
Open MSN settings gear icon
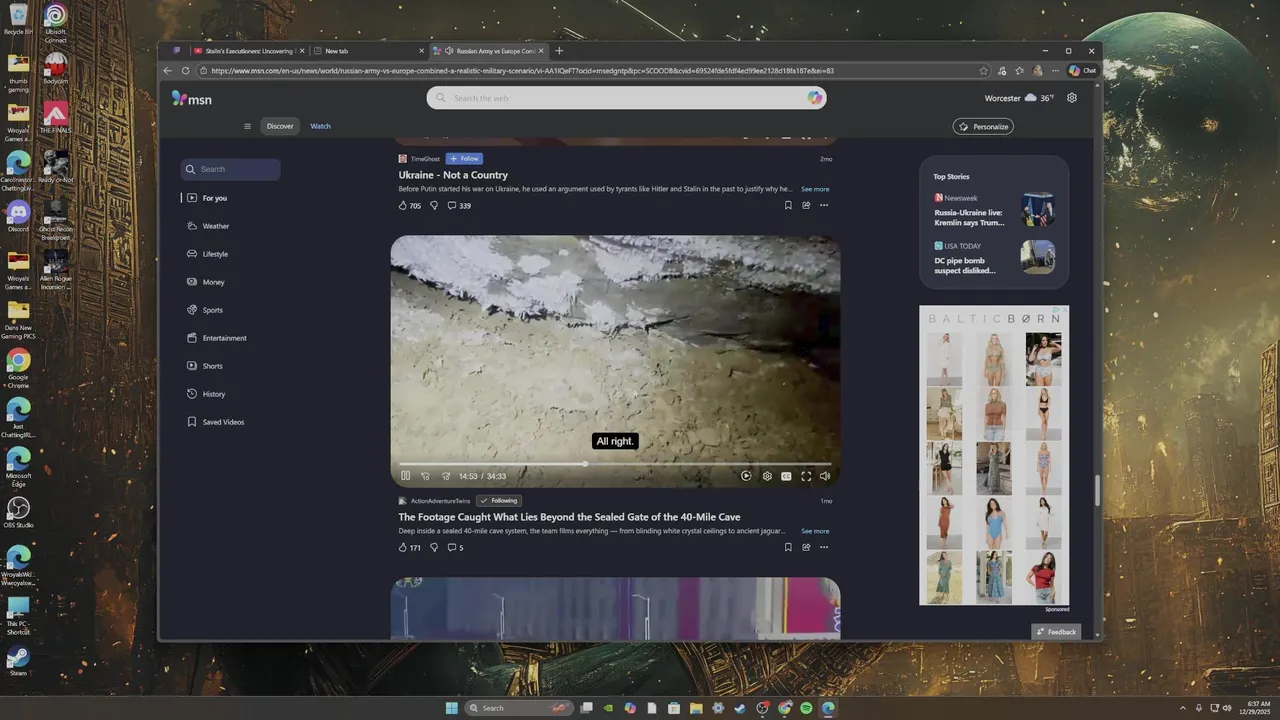click(1072, 98)
